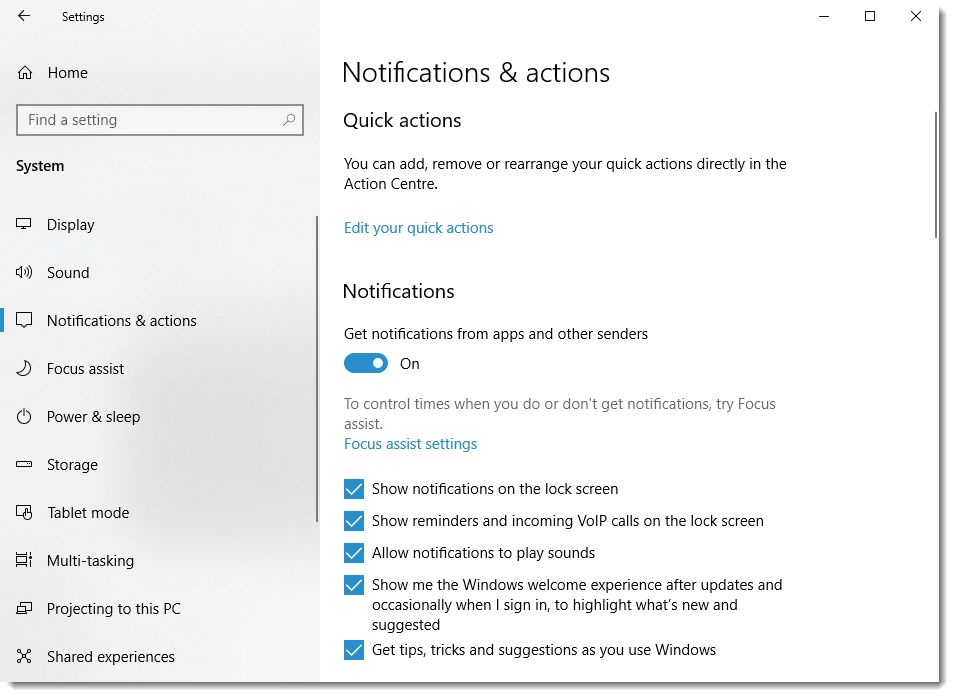Click the Power & sleep icon
The height and width of the screenshot is (697, 954).
tap(23, 416)
